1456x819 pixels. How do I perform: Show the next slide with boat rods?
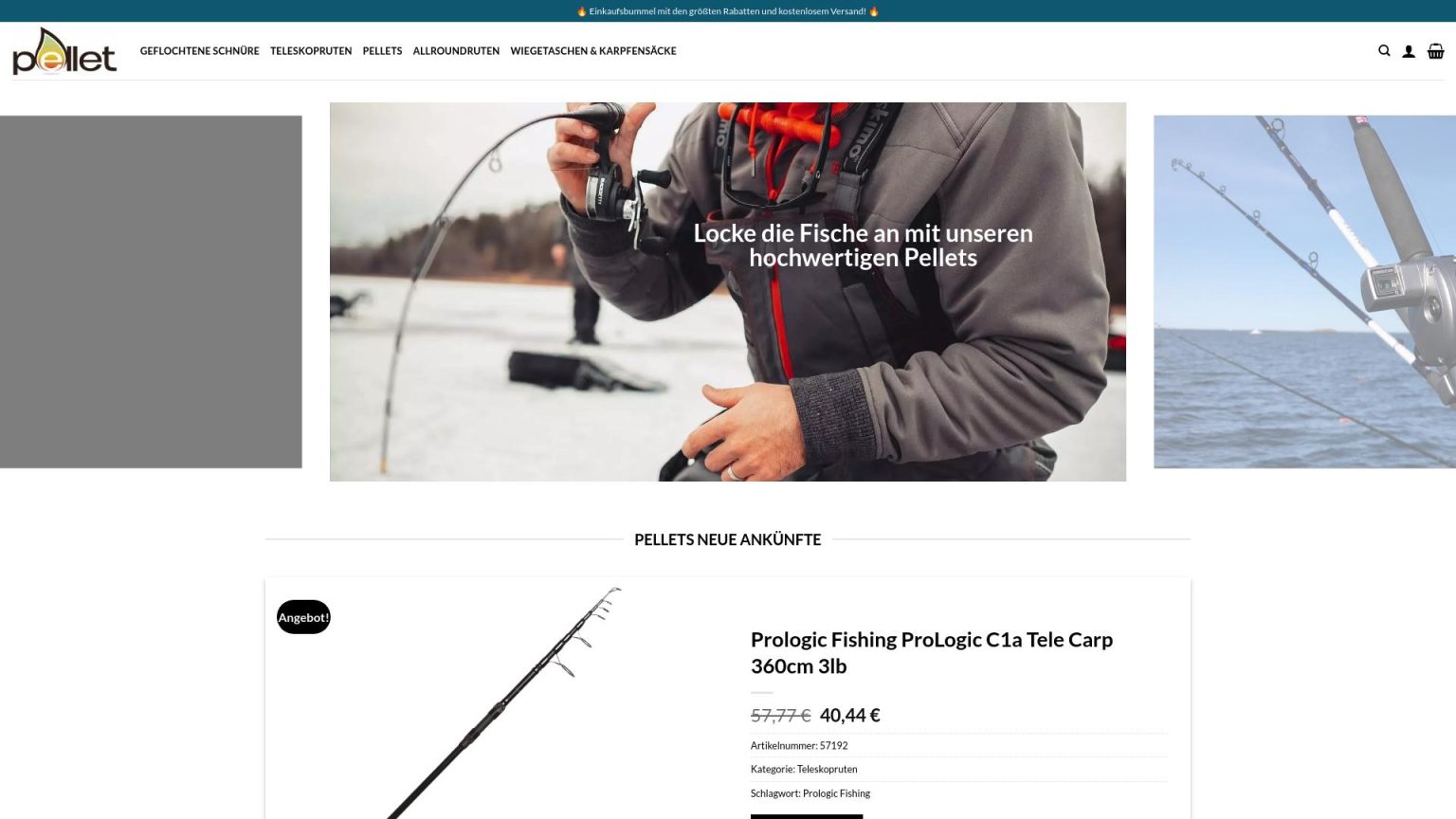pos(1304,292)
